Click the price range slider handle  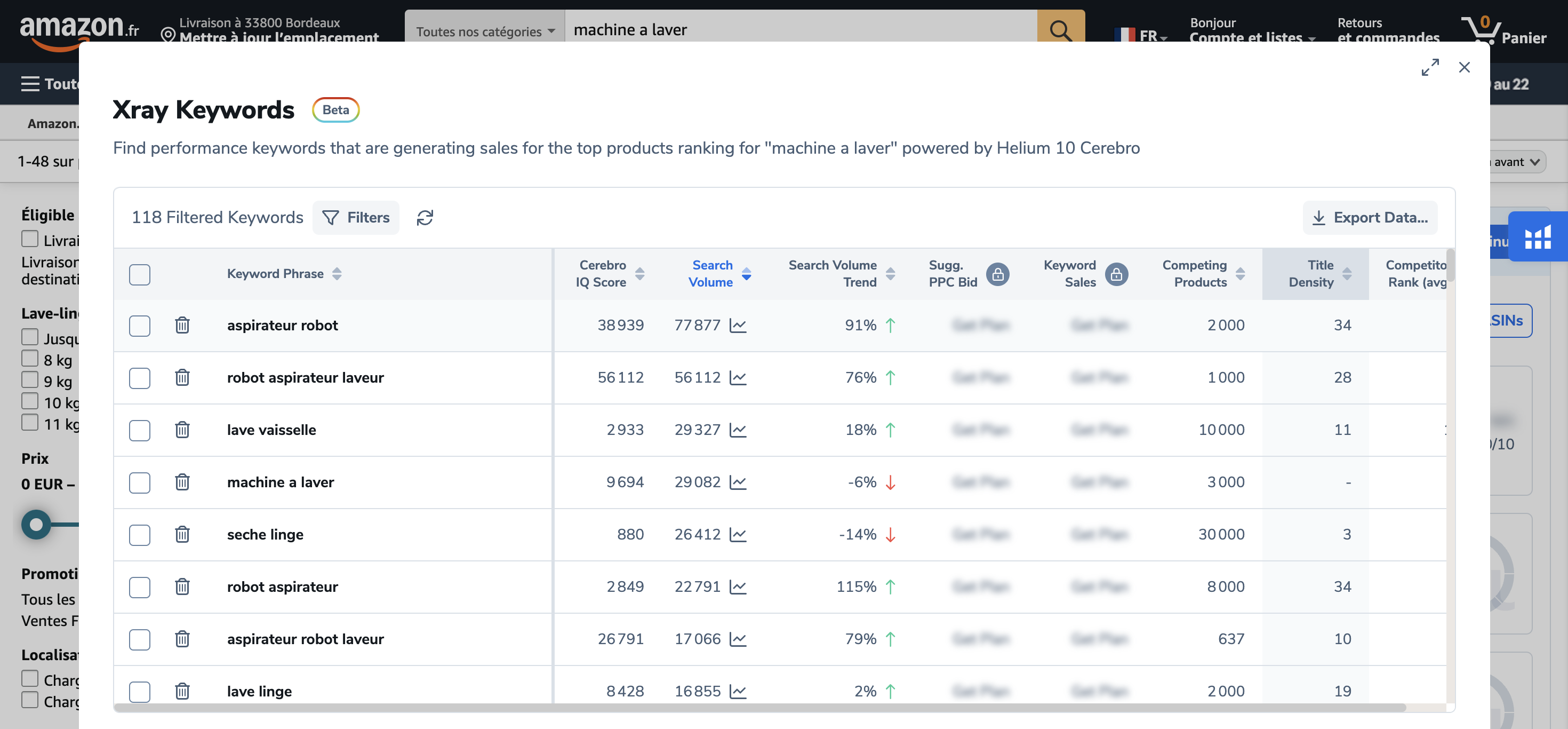[x=36, y=525]
